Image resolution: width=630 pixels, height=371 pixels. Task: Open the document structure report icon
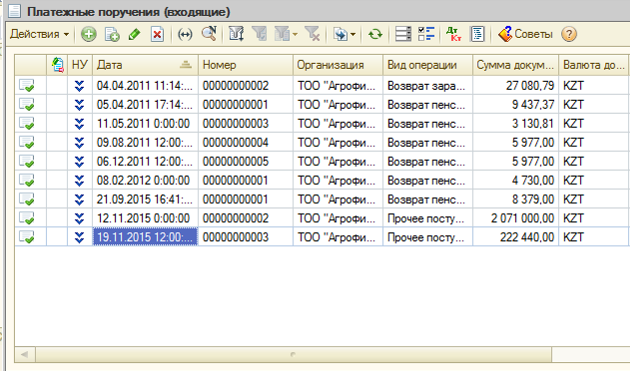pyautogui.click(x=477, y=34)
